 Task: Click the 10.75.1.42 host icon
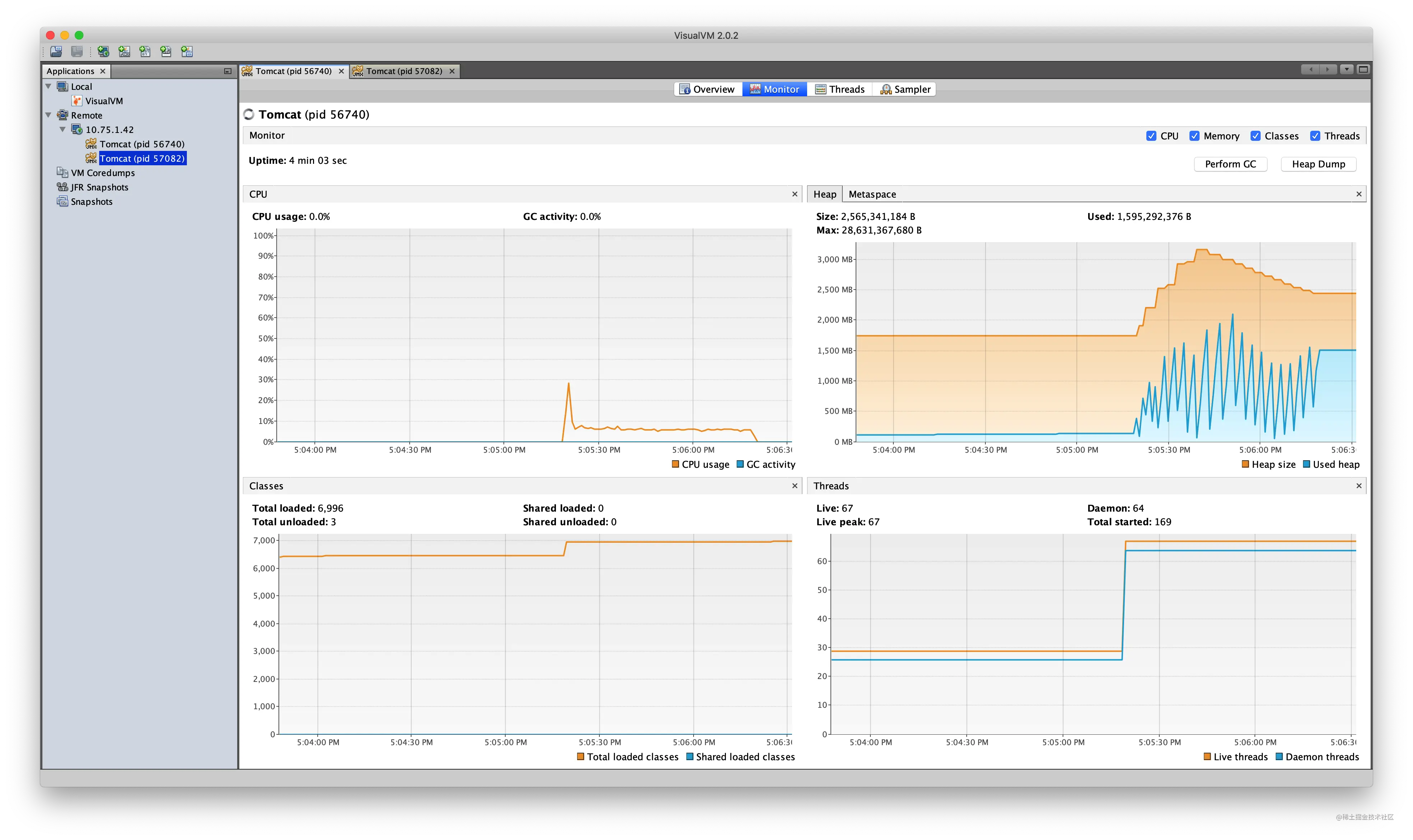tap(77, 130)
